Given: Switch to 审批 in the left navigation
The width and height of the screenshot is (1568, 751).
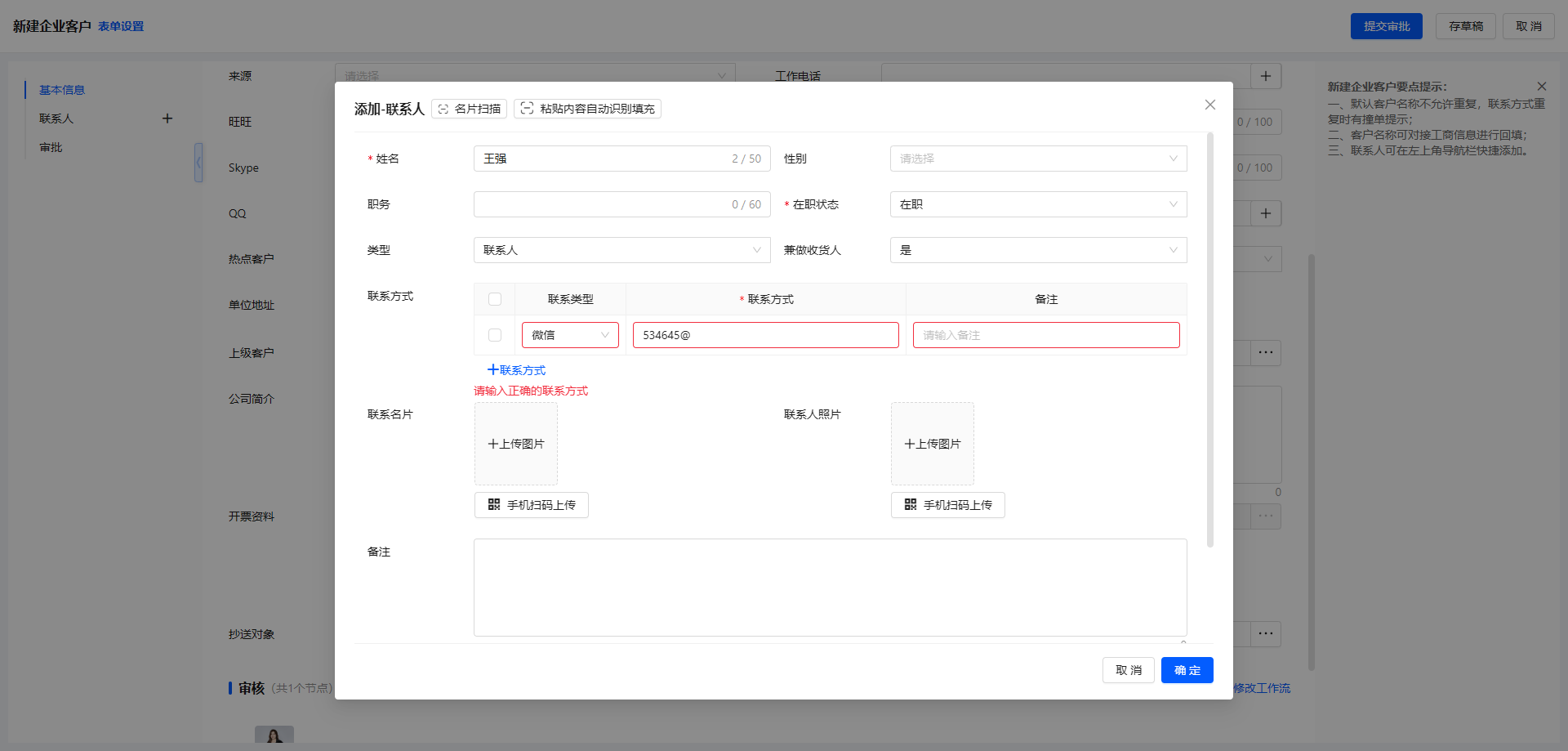Looking at the screenshot, I should (x=51, y=147).
